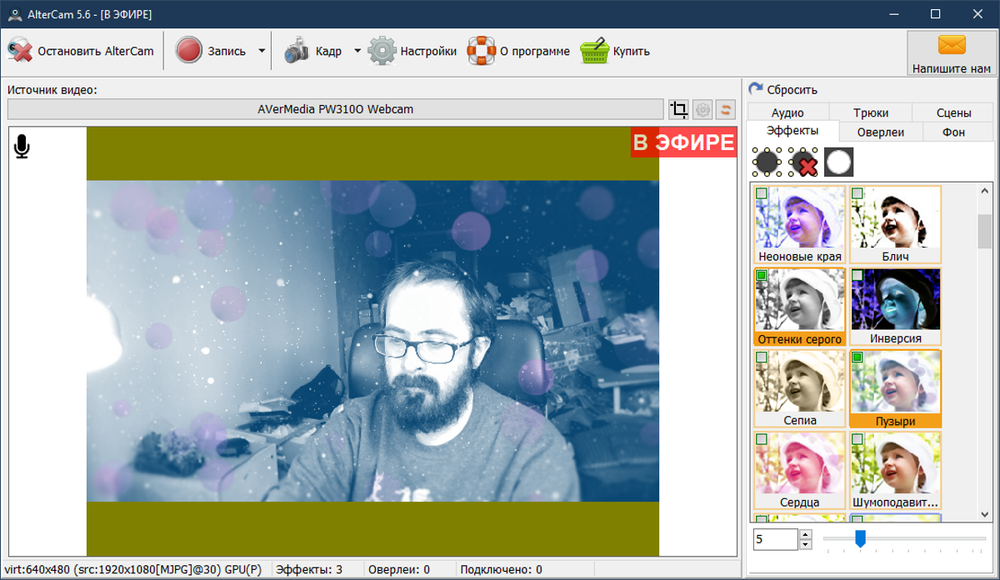The height and width of the screenshot is (580, 1000).
Task: Click the white circle mask icon
Action: [x=839, y=162]
